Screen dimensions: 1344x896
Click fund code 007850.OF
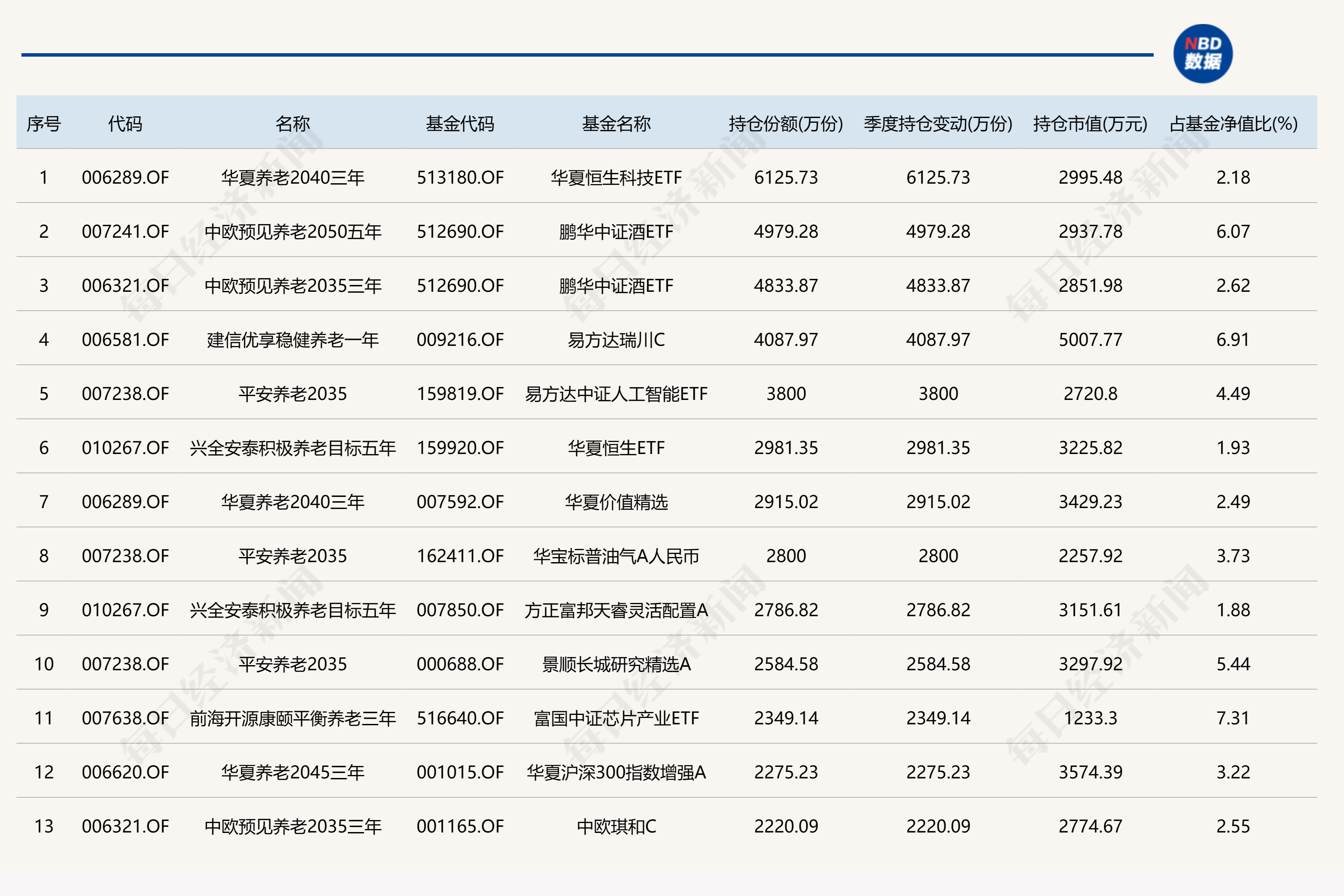[460, 610]
